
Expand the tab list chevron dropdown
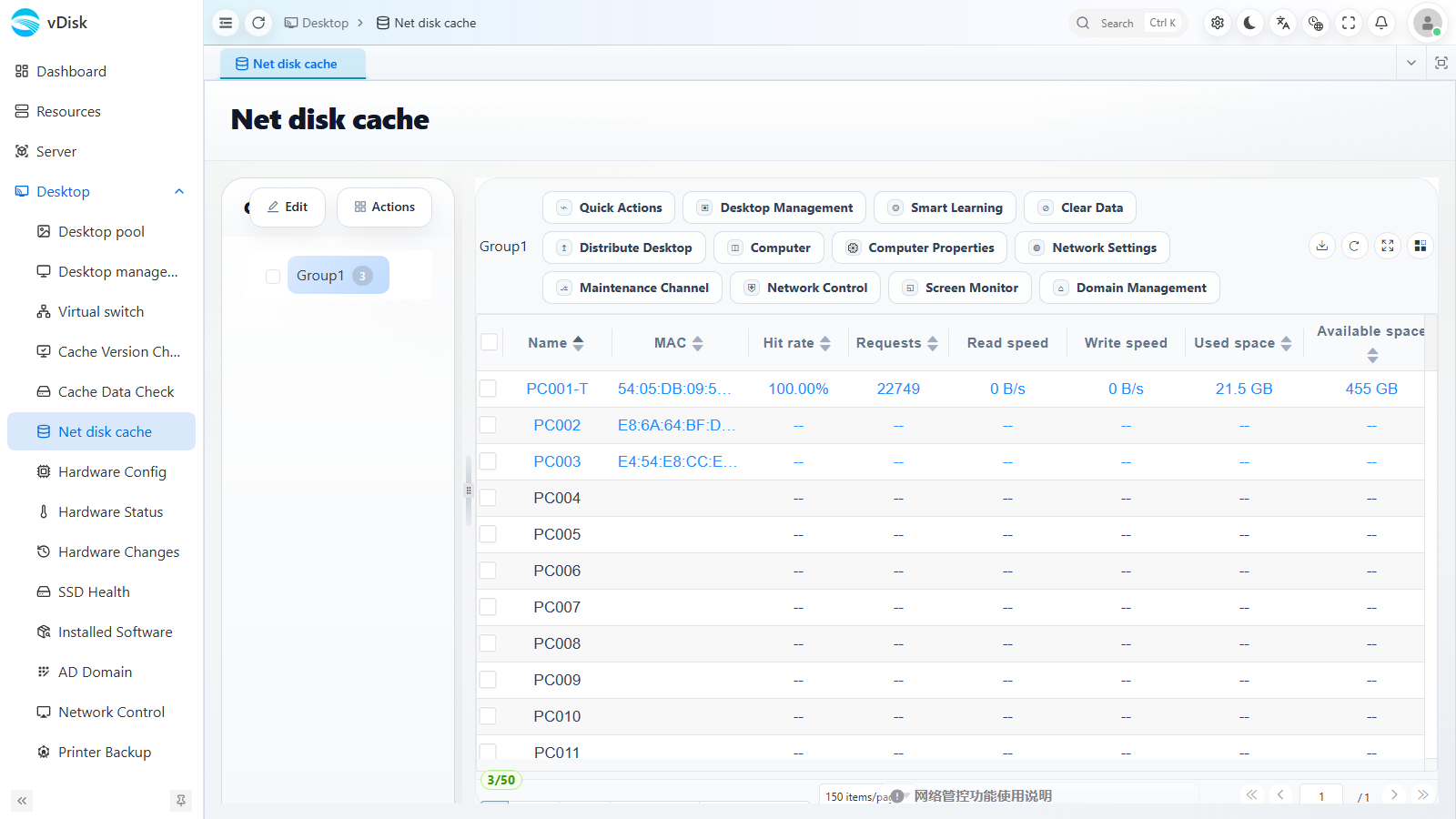pos(1411,63)
